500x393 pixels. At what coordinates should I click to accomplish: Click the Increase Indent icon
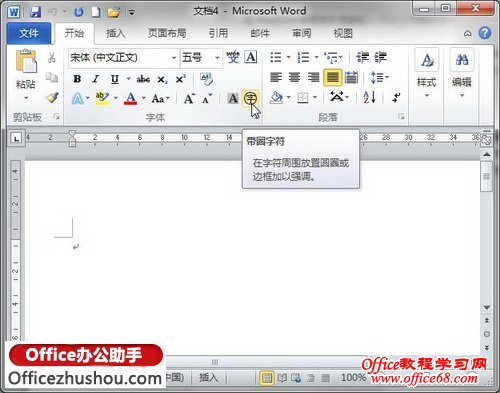(380, 57)
